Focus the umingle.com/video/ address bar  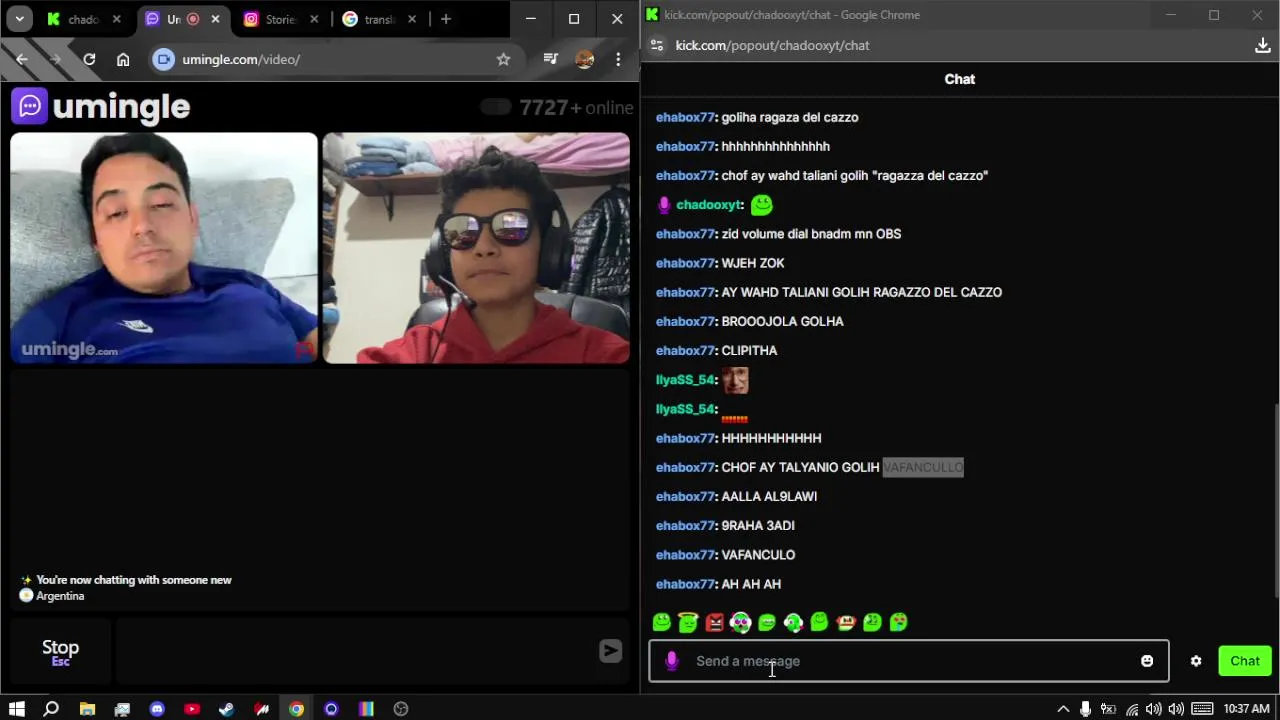335,59
